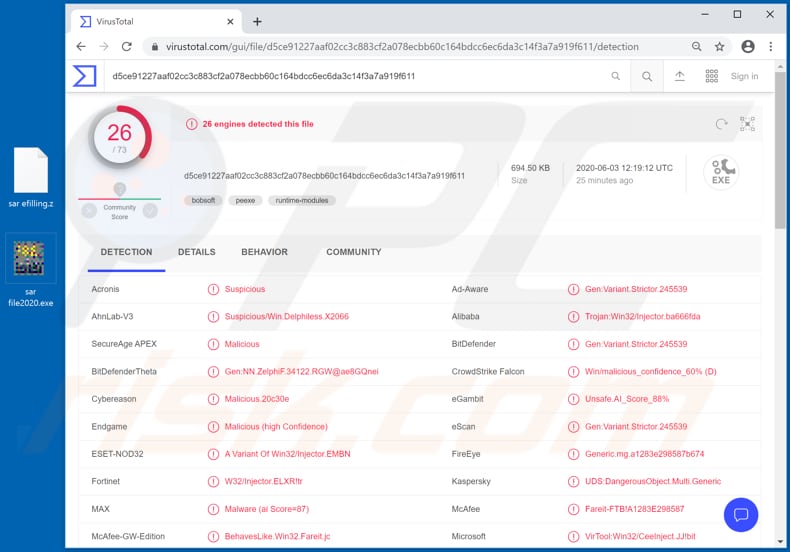This screenshot has width=790, height=552.
Task: Click the file hash text below the alert
Action: click(324, 176)
